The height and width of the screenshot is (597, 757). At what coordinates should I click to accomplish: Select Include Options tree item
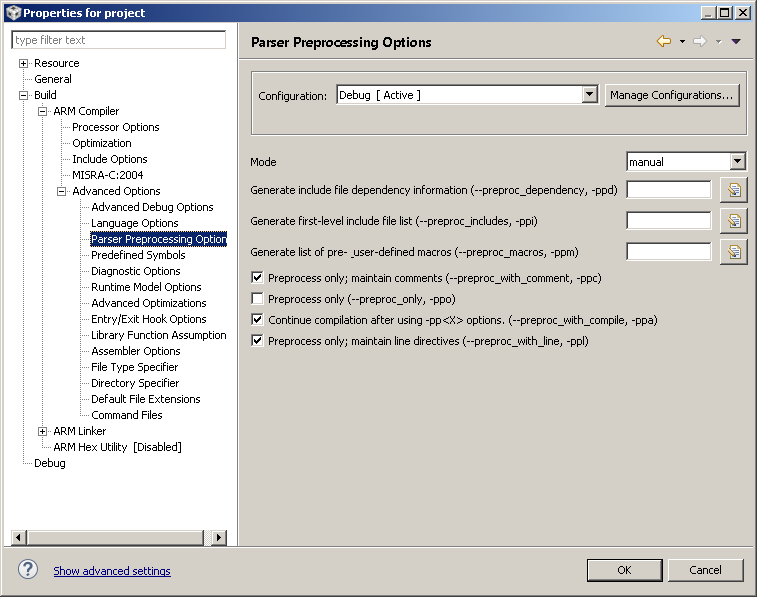pyautogui.click(x=110, y=159)
